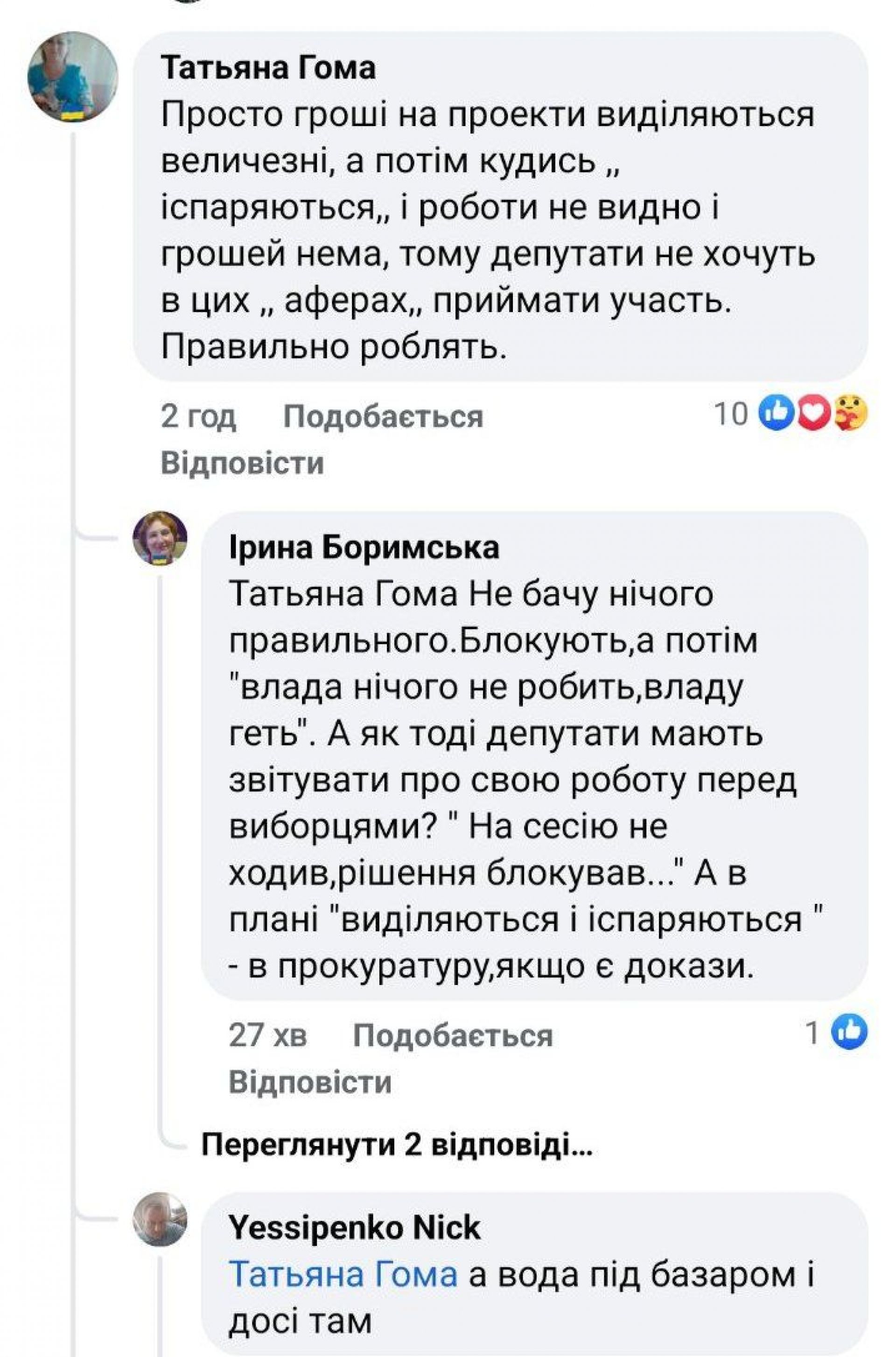896x1357 pixels.
Task: Open Yessipenko Nick's profile name link
Action: (x=354, y=1227)
